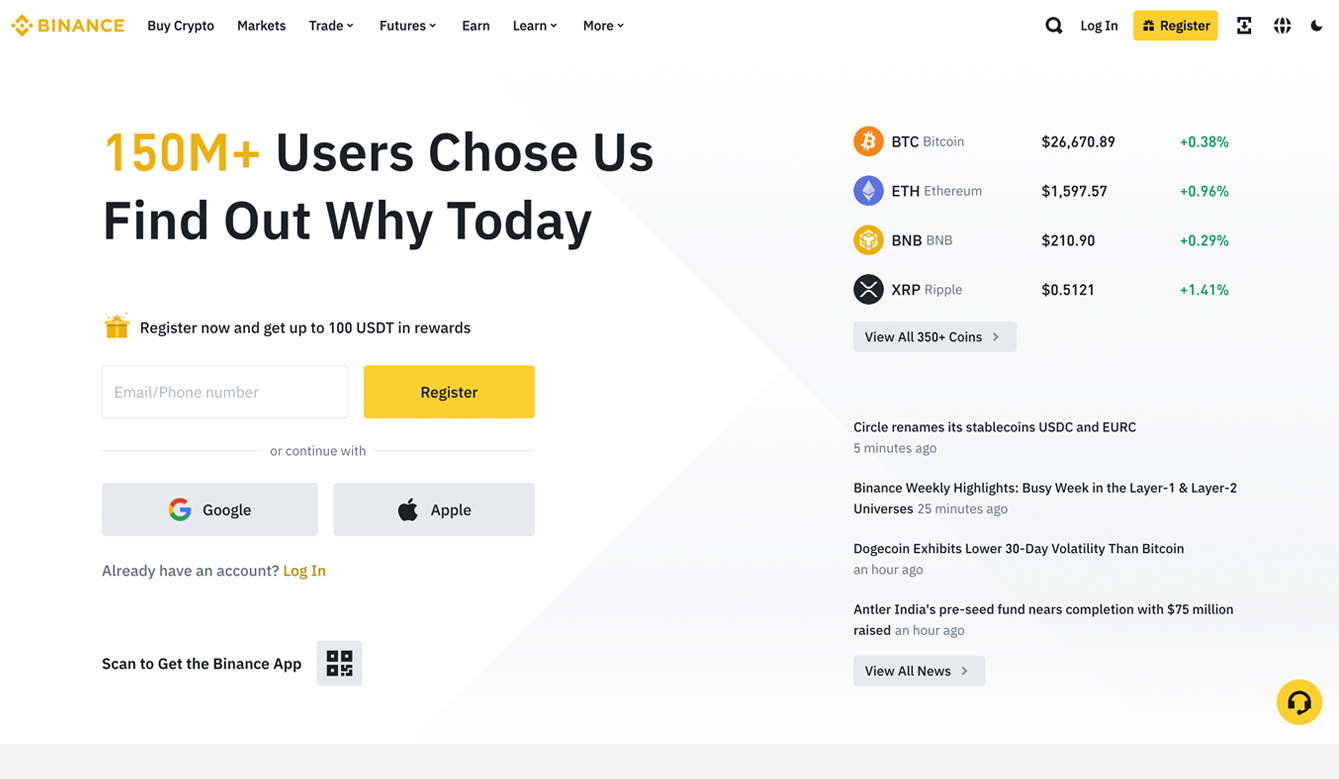Screen dimensions: 1339x779
Task: Expand the Futures dropdown menu
Action: click(407, 26)
